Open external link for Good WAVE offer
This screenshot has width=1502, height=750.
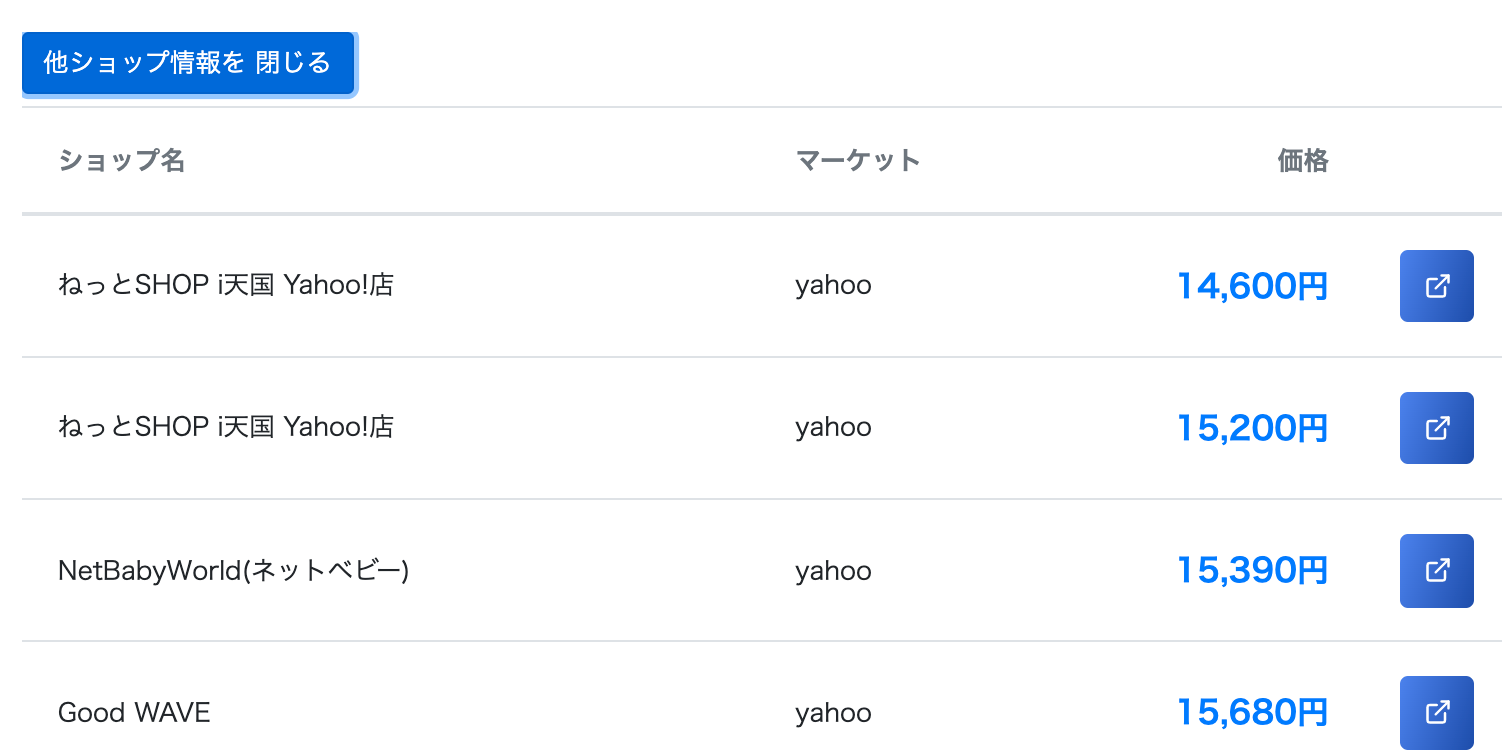1437,713
